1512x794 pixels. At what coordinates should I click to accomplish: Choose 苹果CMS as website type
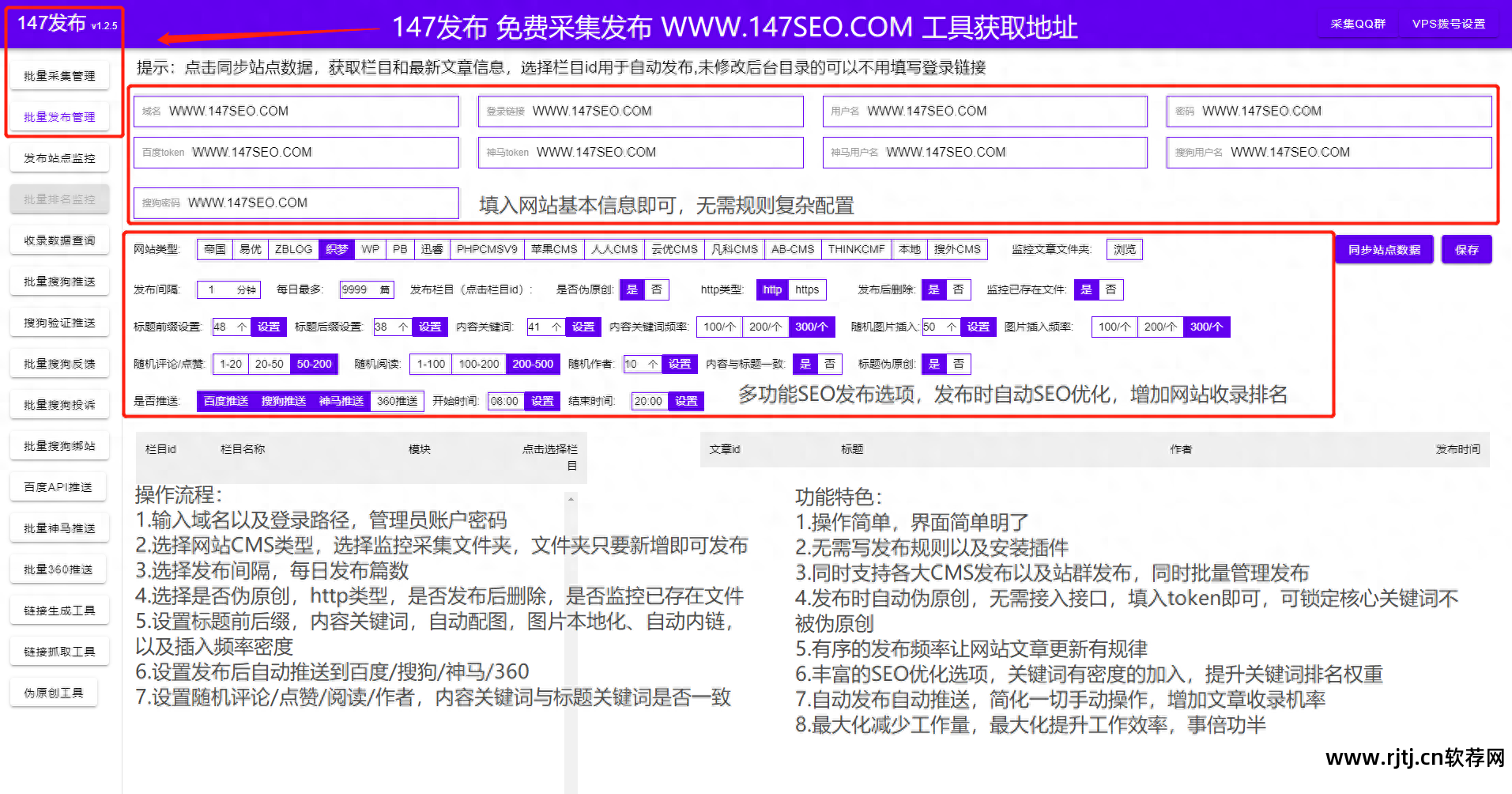[554, 249]
